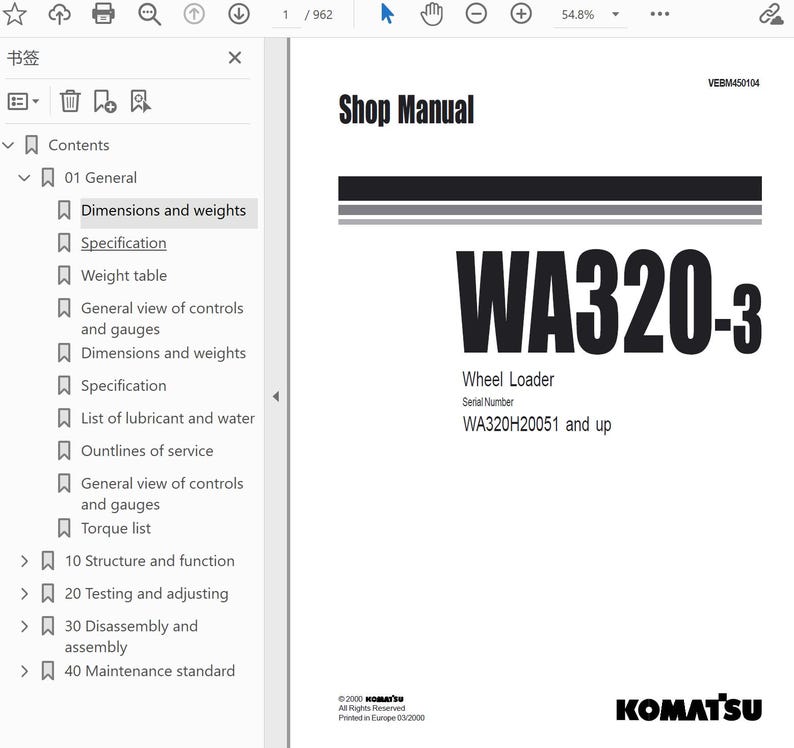Go to next page arrow

pos(239,14)
